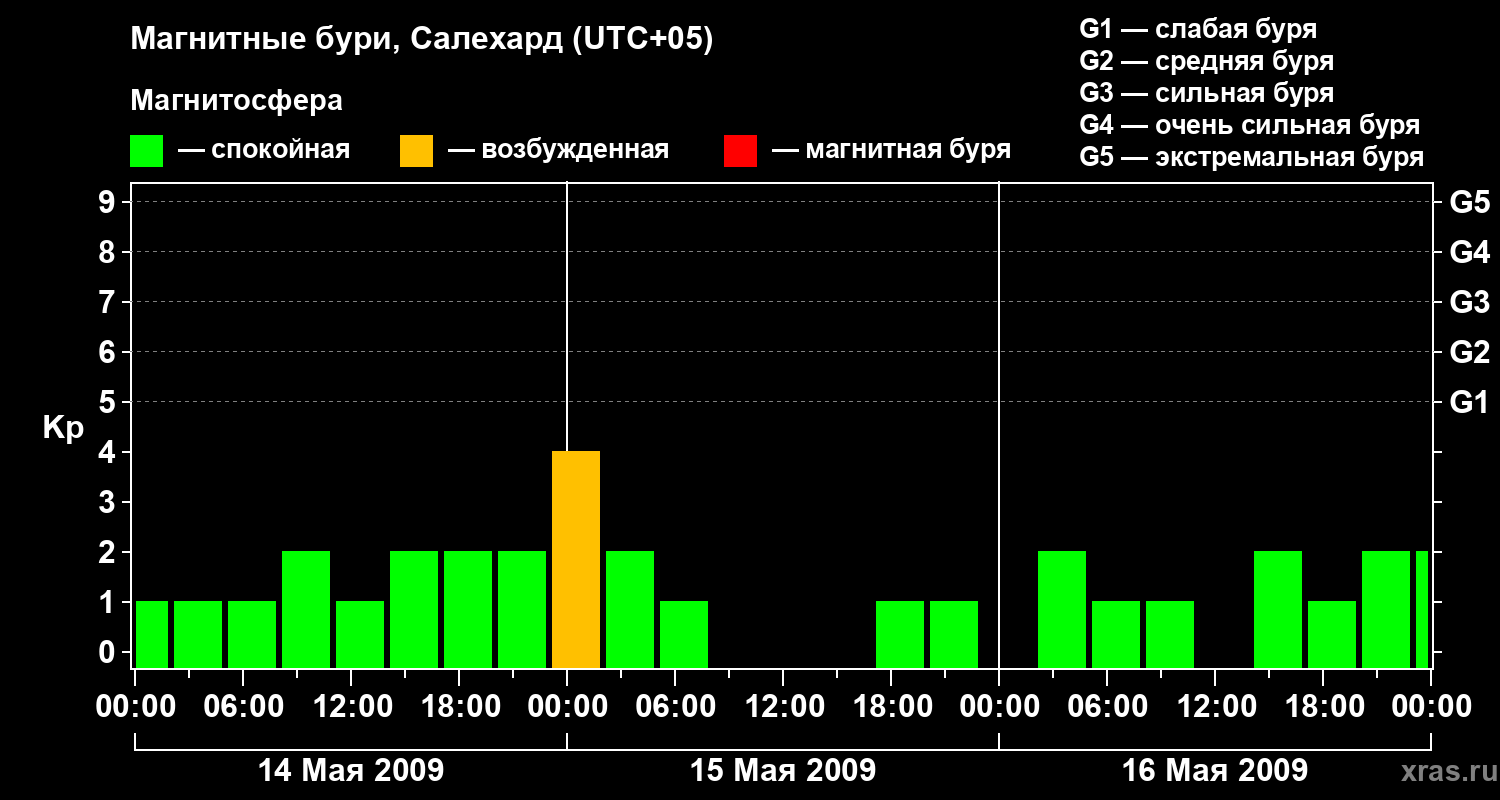Click the xras.ru watermark link
Viewport: 1500px width, 800px height.
pyautogui.click(x=1443, y=771)
